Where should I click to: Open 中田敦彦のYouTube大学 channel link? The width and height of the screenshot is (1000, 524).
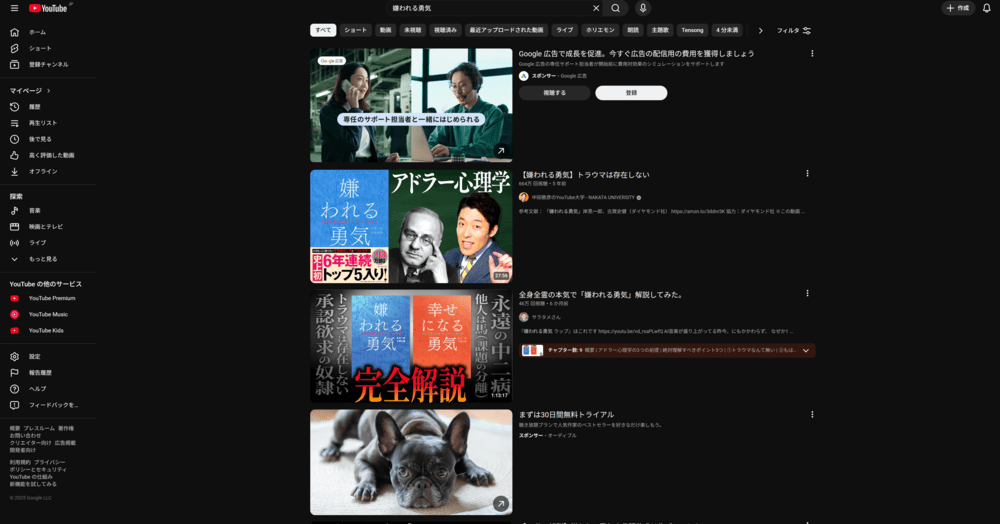[x=584, y=198]
